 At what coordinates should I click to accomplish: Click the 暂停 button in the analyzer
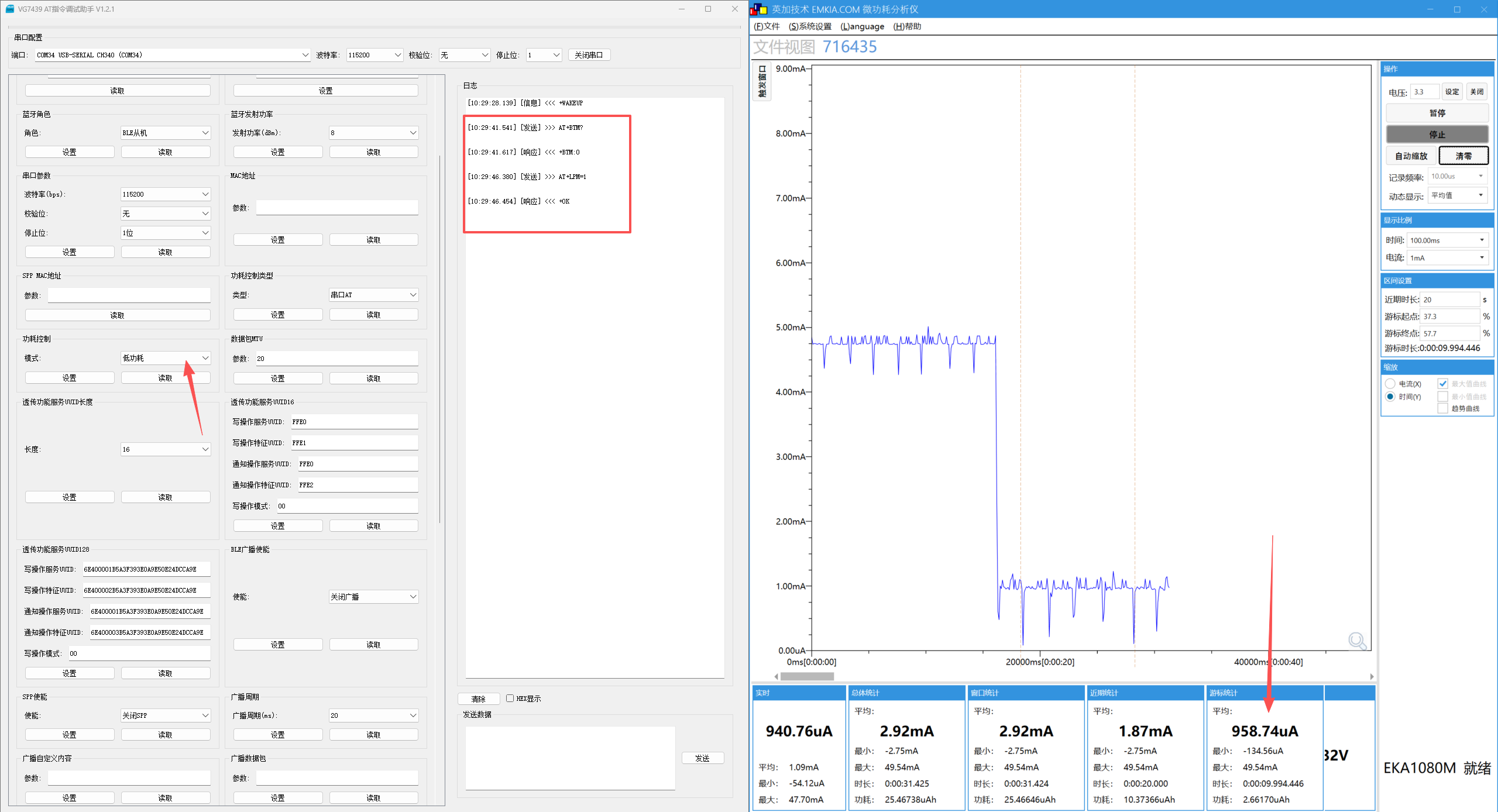1437,113
